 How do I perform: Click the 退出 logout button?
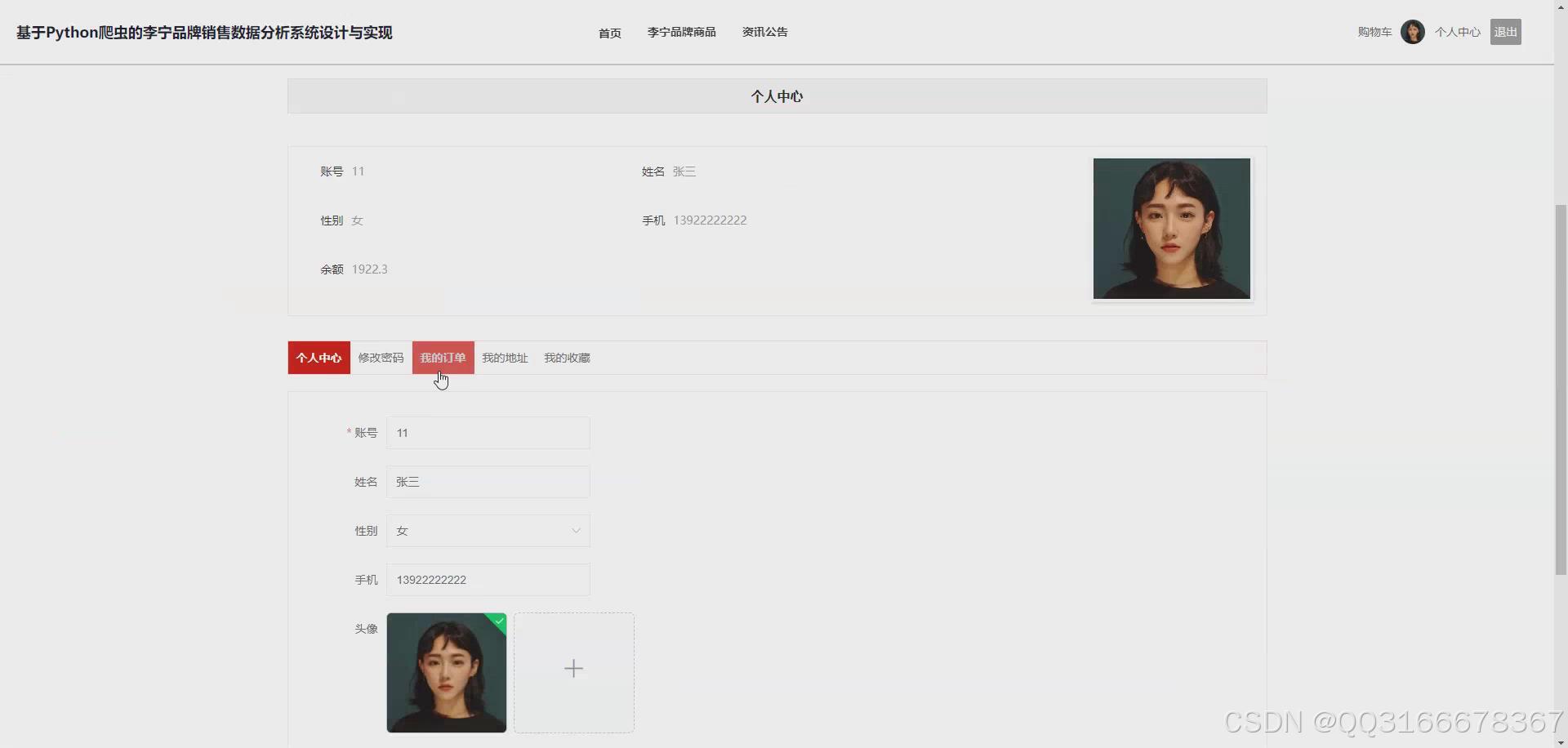(x=1505, y=32)
